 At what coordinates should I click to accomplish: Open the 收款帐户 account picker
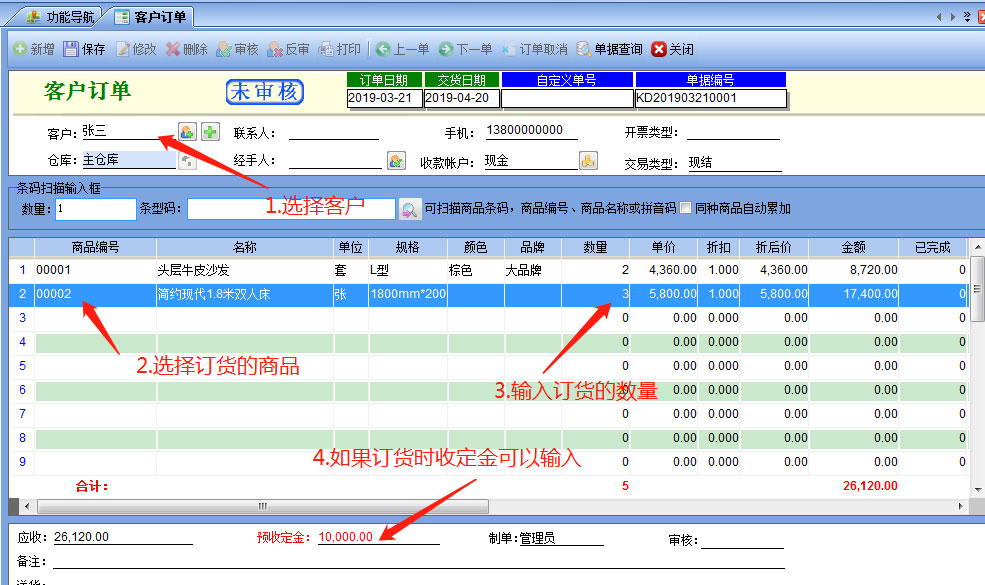(588, 160)
